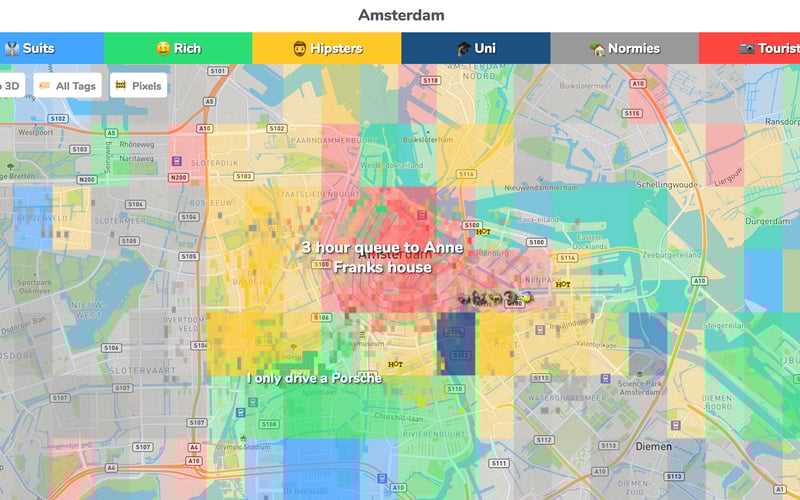Click the tree park icon above Bretten
Viewport: 800px width, 500px height.
tap(11, 167)
